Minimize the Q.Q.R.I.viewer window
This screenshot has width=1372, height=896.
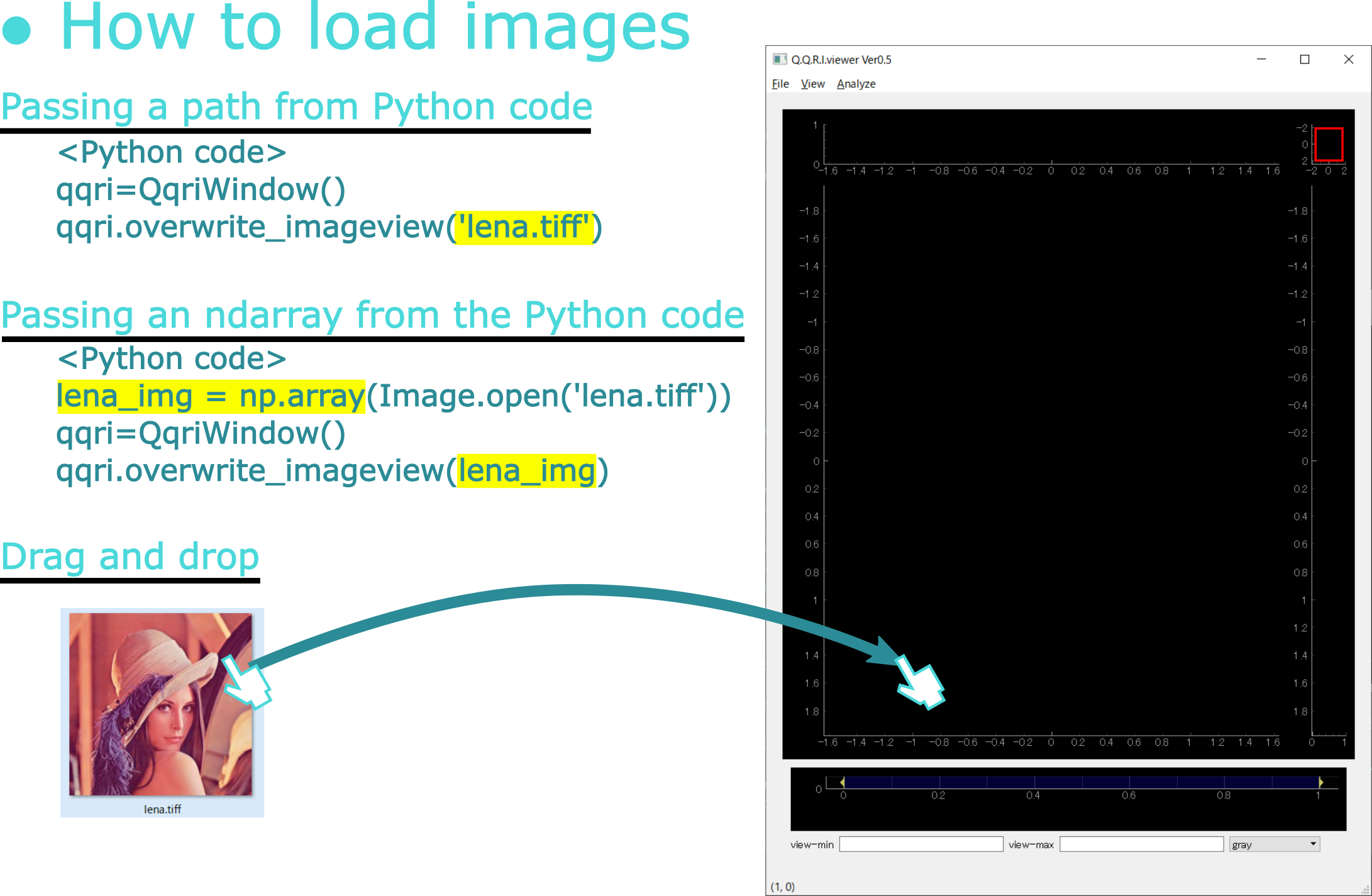[1261, 59]
